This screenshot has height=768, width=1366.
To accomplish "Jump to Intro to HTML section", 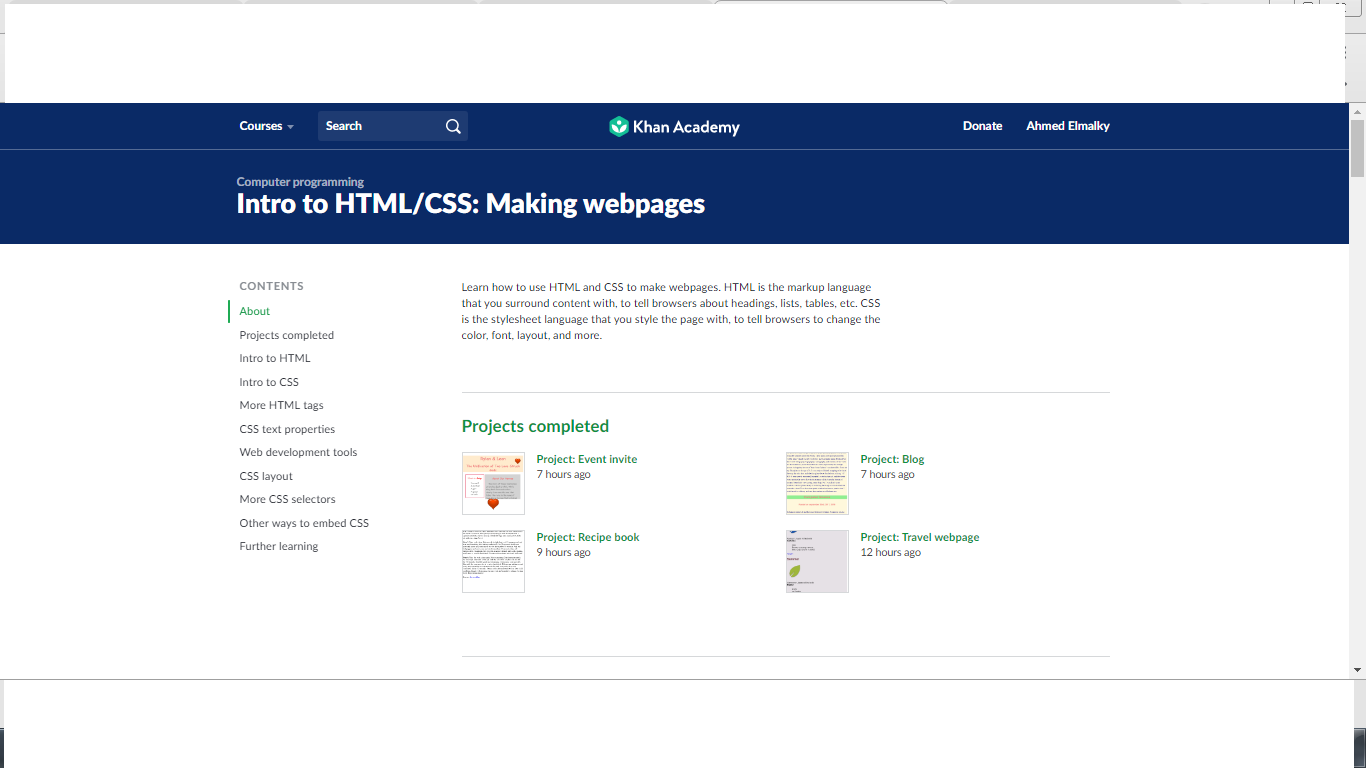I will [x=275, y=358].
